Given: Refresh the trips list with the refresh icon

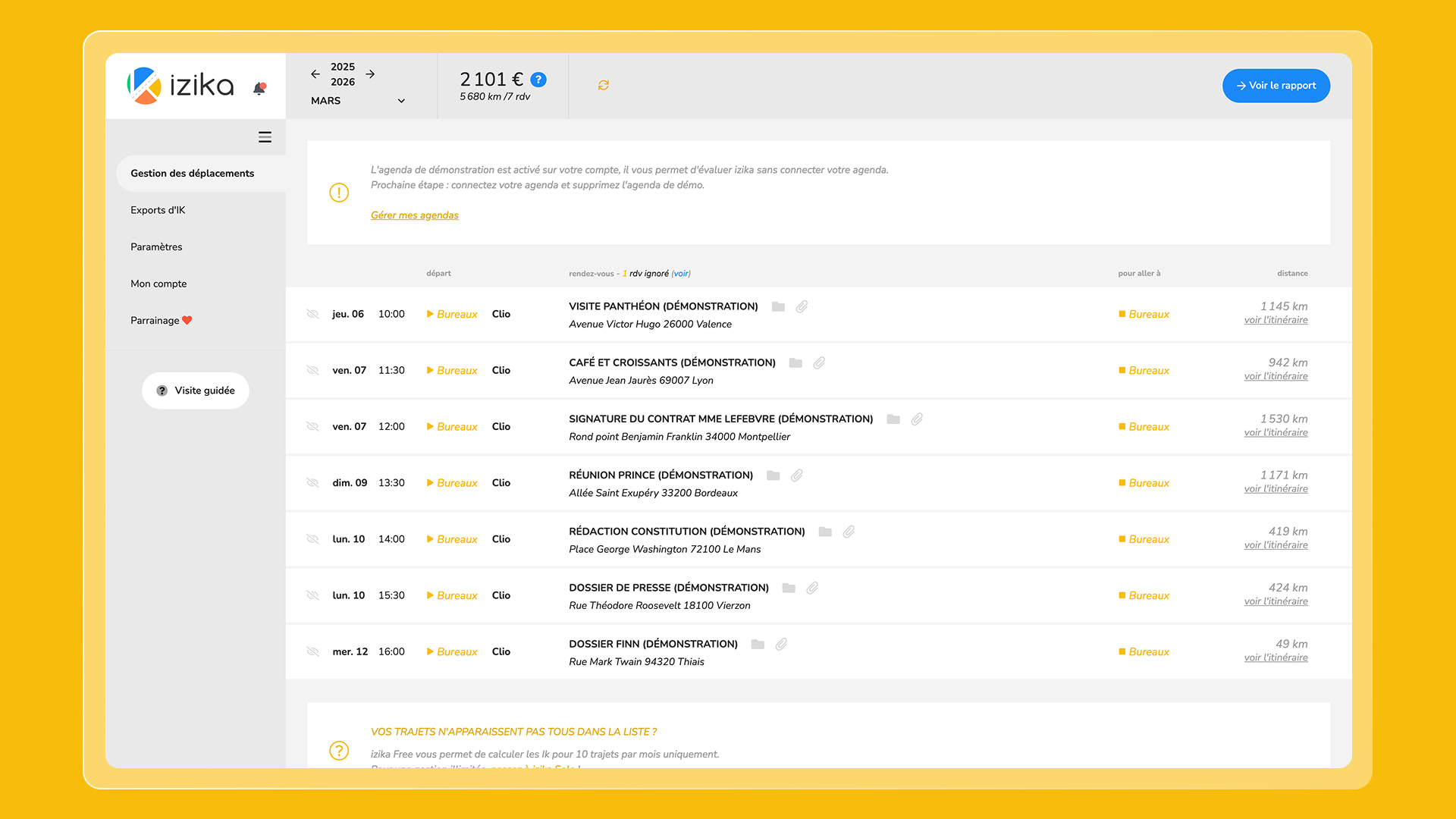Looking at the screenshot, I should 603,85.
